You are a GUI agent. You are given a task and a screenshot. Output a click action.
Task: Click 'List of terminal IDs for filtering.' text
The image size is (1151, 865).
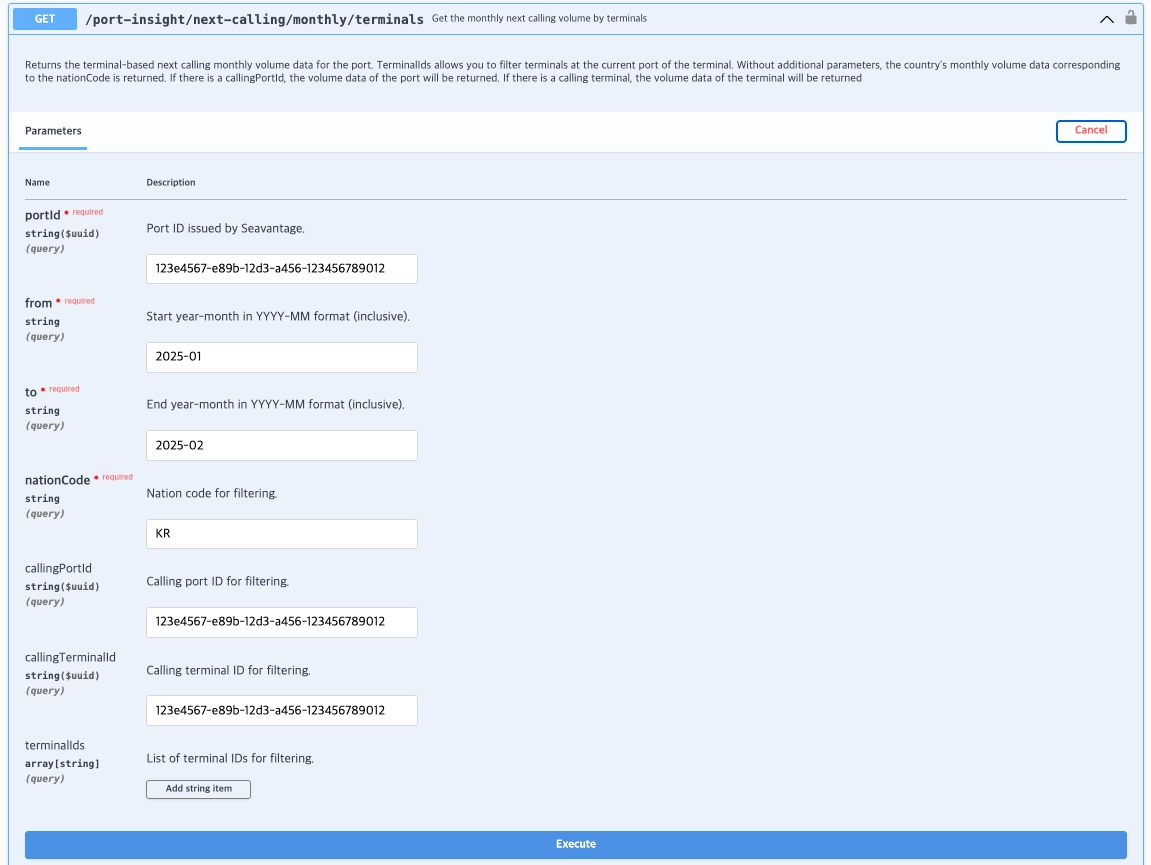[x=230, y=759]
